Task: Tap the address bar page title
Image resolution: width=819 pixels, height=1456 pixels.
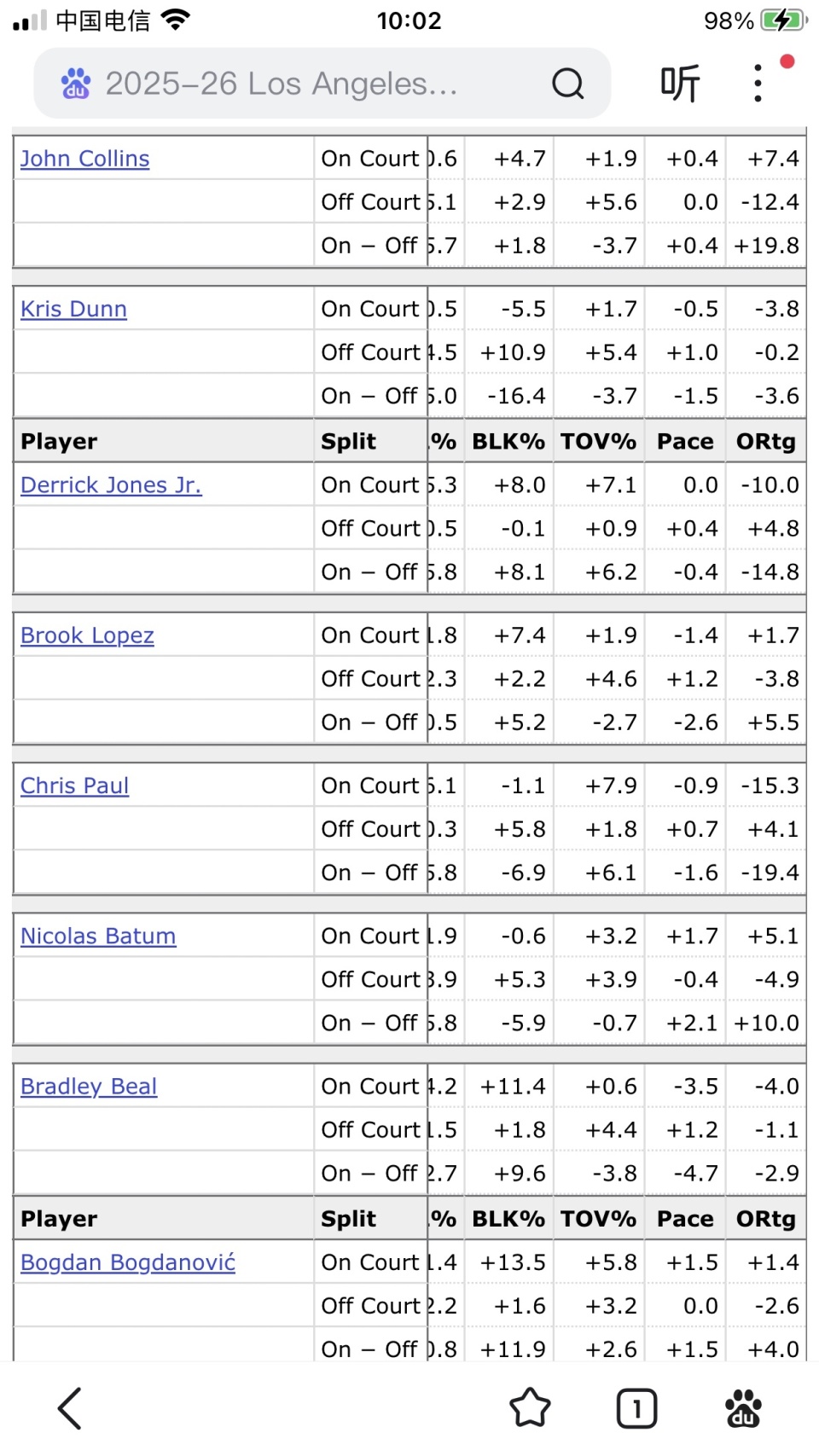Action: [x=282, y=84]
